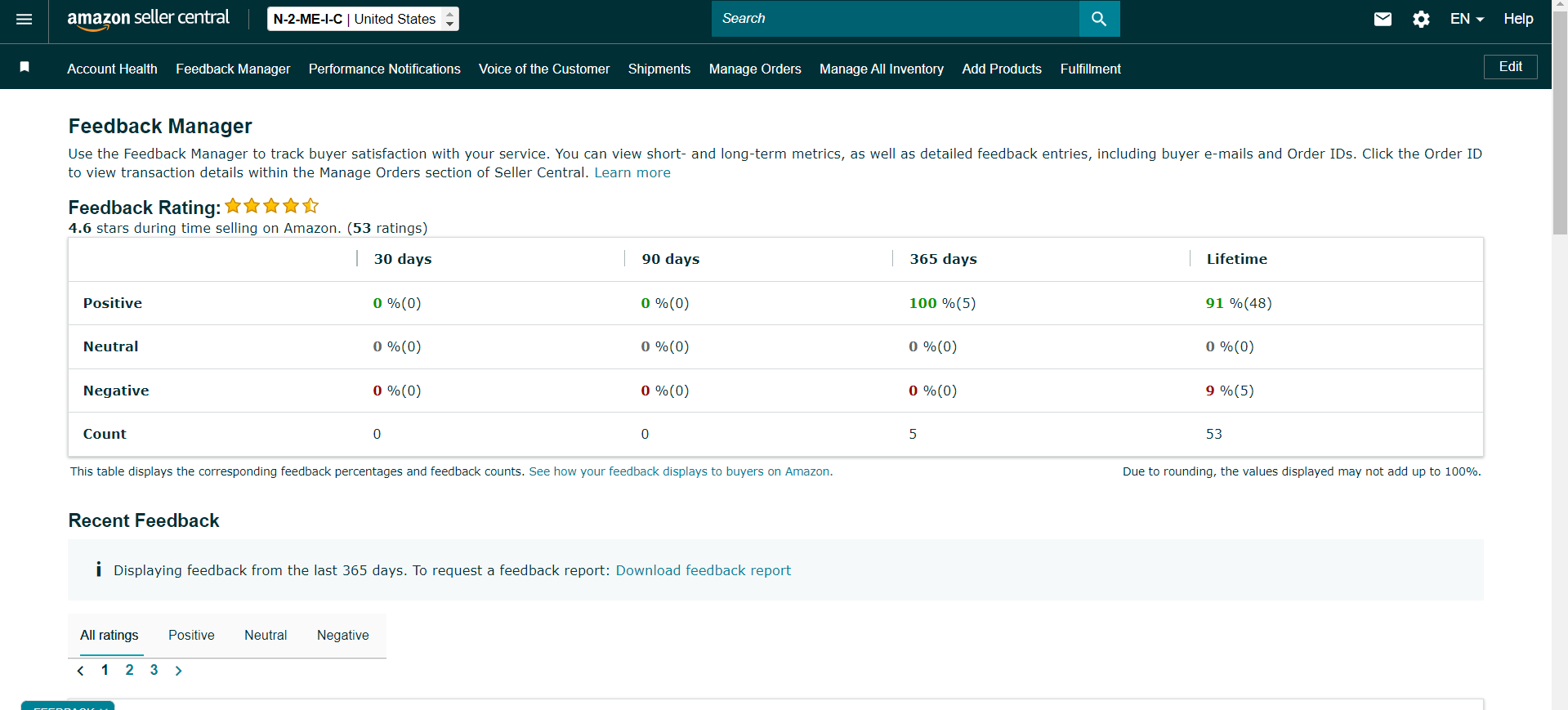1568x710 pixels.
Task: Click the Neutral row label
Action: (x=111, y=346)
